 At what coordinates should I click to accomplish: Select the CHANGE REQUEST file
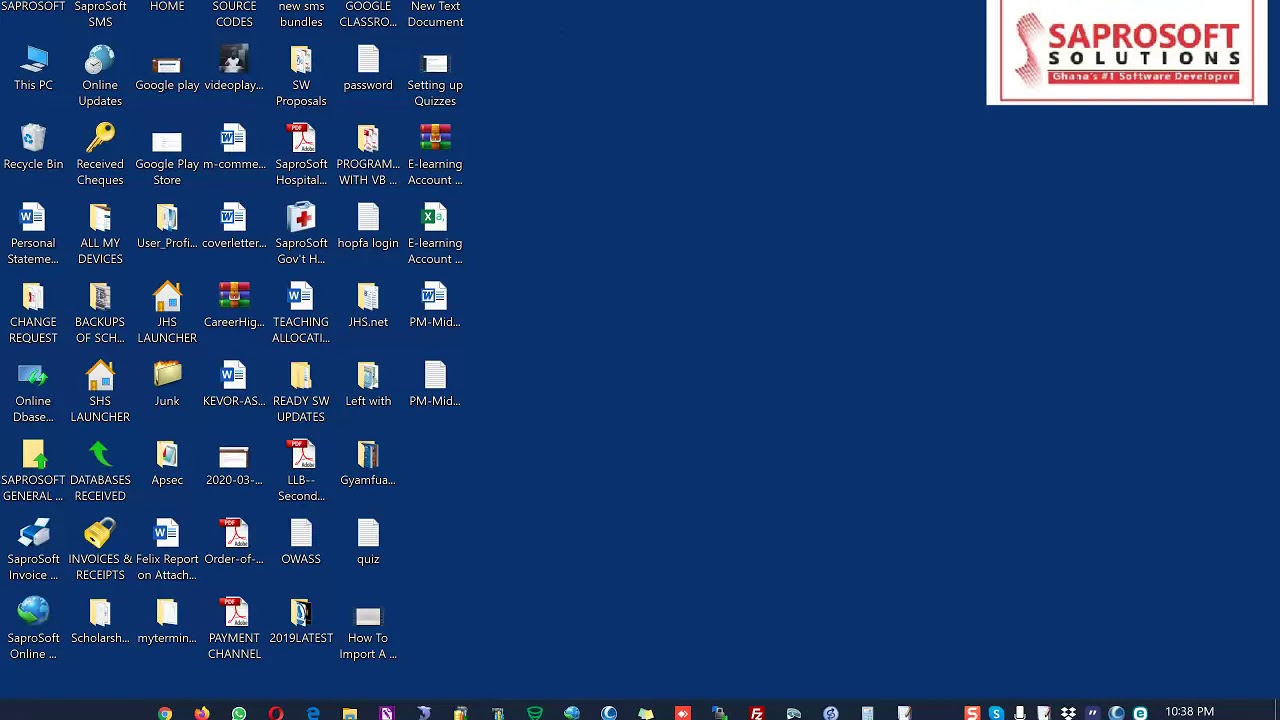click(33, 314)
